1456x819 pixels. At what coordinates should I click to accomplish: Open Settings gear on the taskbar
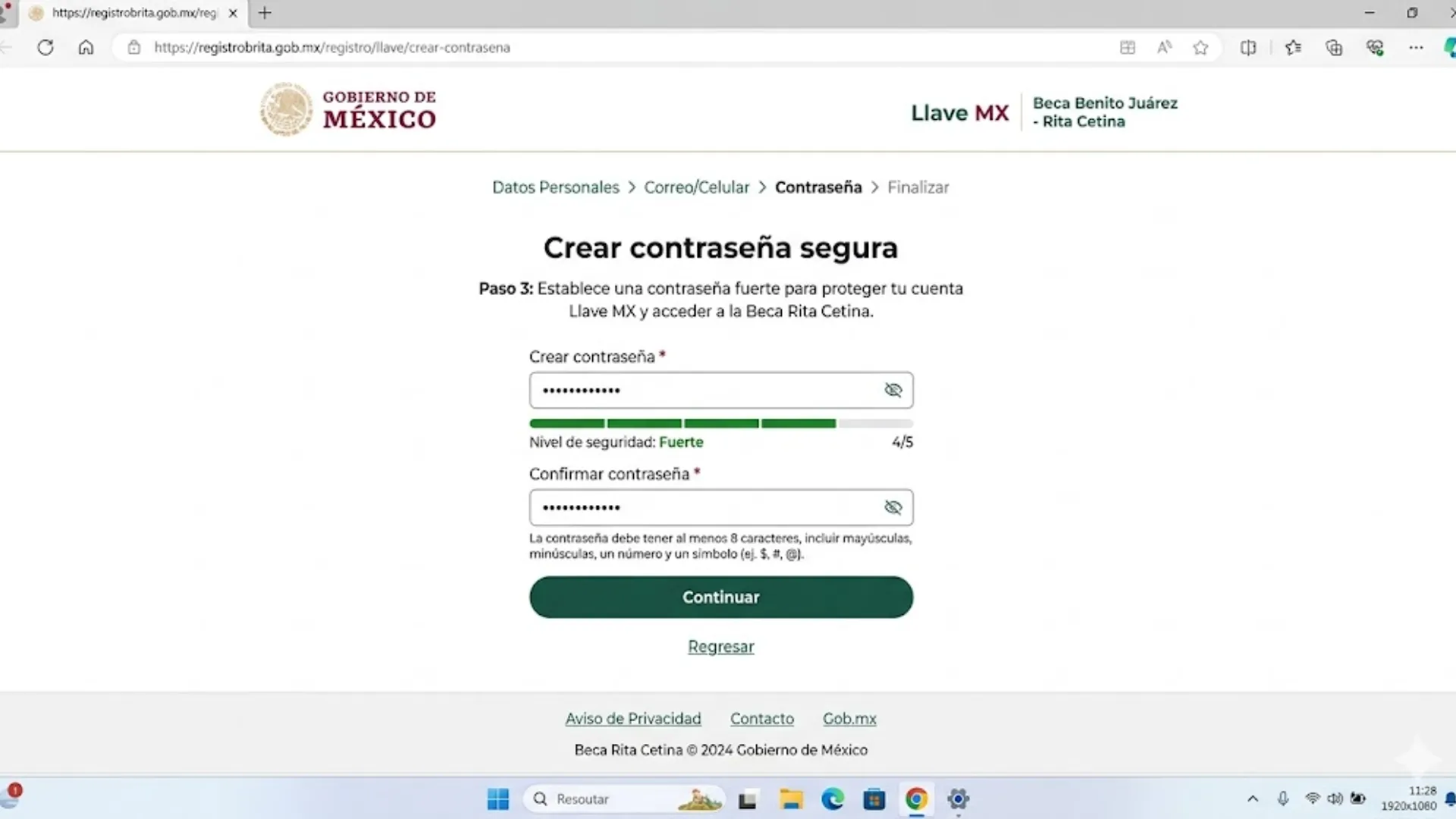(959, 799)
